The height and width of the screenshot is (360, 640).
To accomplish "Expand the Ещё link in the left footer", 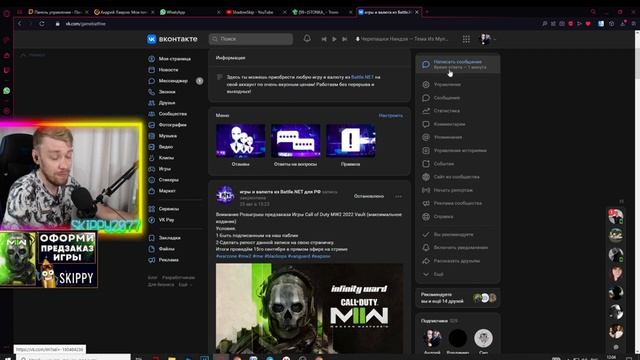I will (x=185, y=284).
